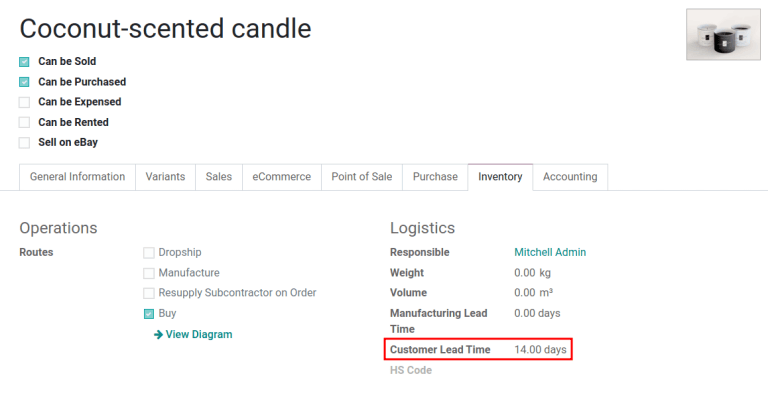Open the eCommerce tab
Screen dimensions: 768x407
point(281,177)
